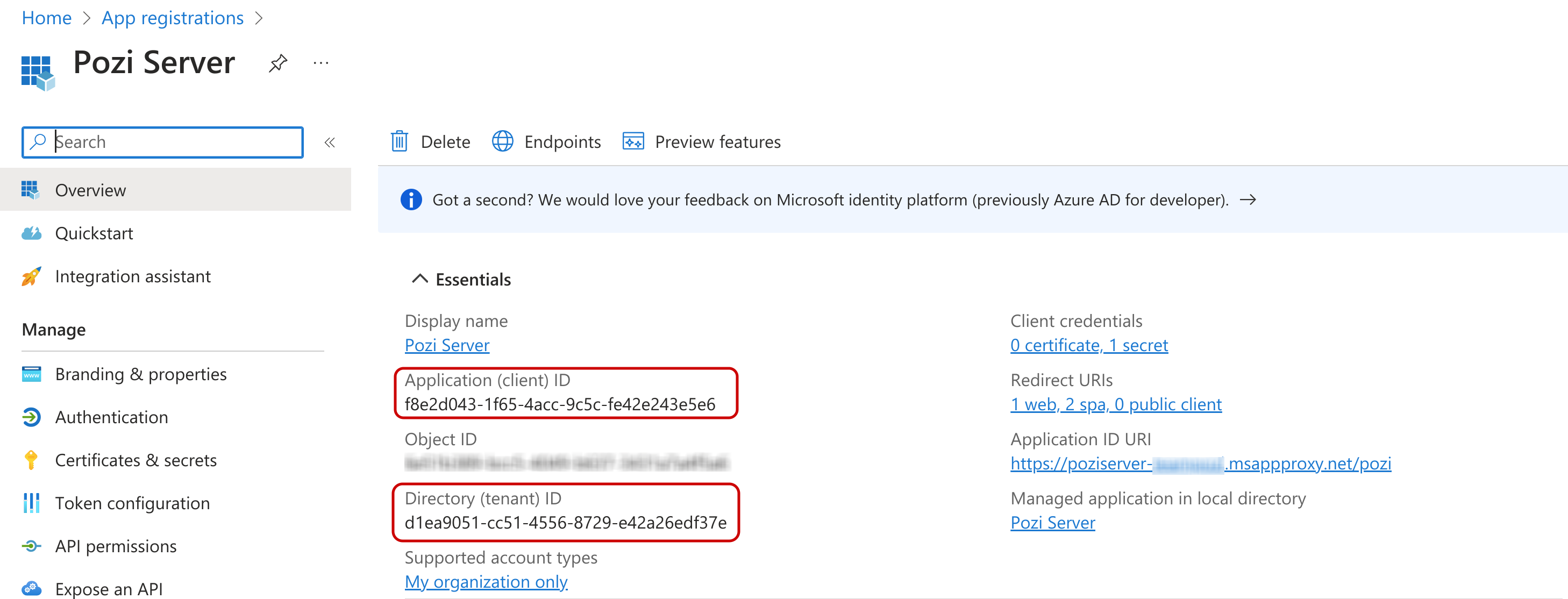
Task: Open Endpoints via globe icon
Action: 502,141
